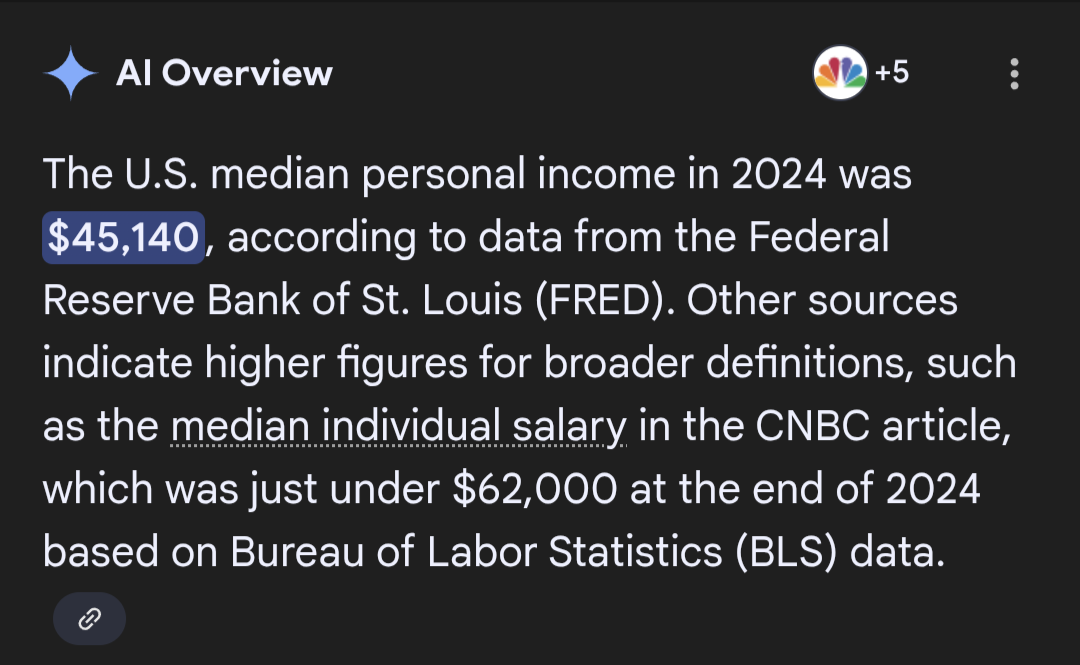Open the CNBC peacock source icon
1080x665 pixels.
pos(840,73)
